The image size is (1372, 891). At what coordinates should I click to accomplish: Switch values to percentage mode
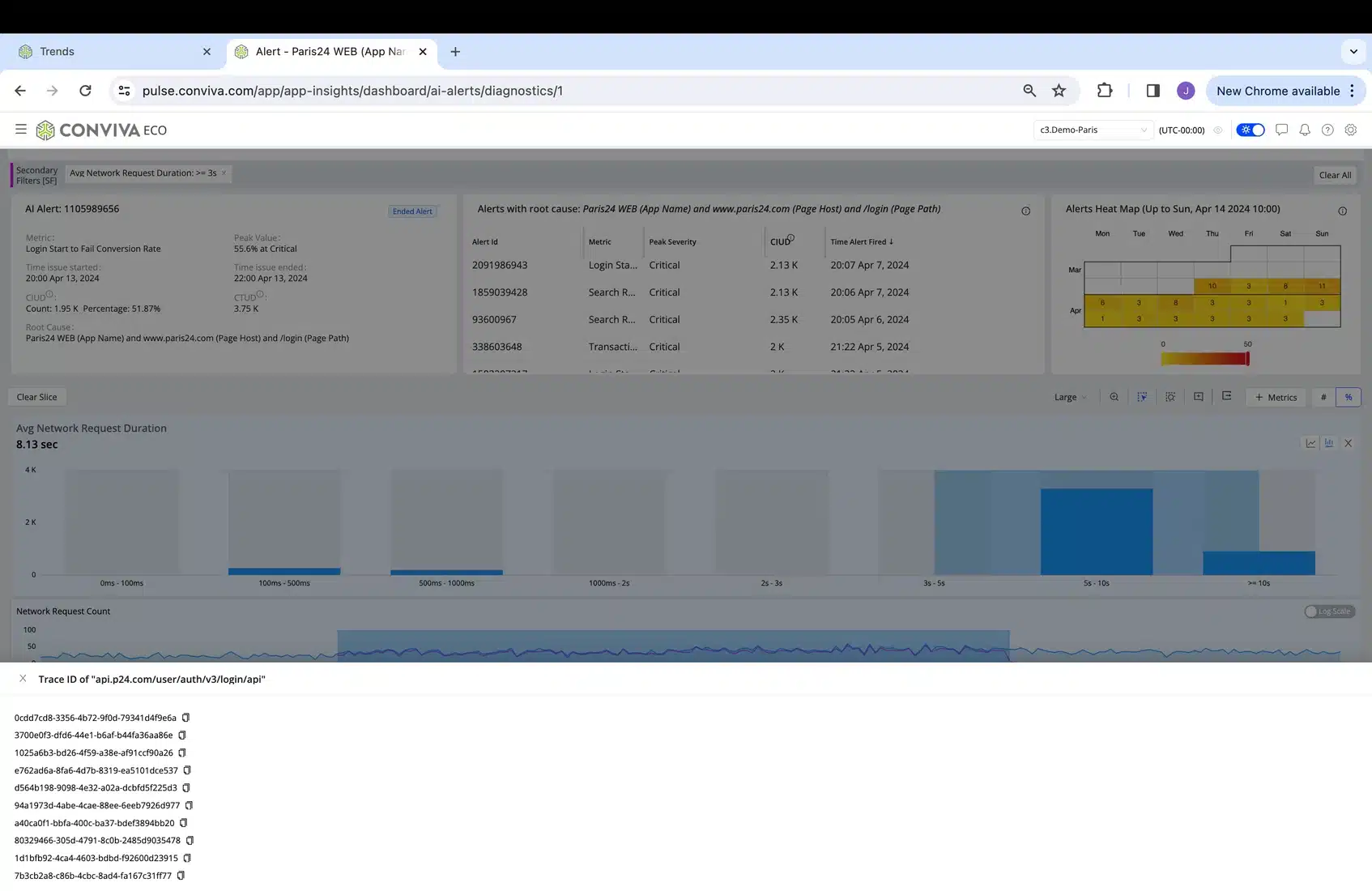pyautogui.click(x=1348, y=397)
